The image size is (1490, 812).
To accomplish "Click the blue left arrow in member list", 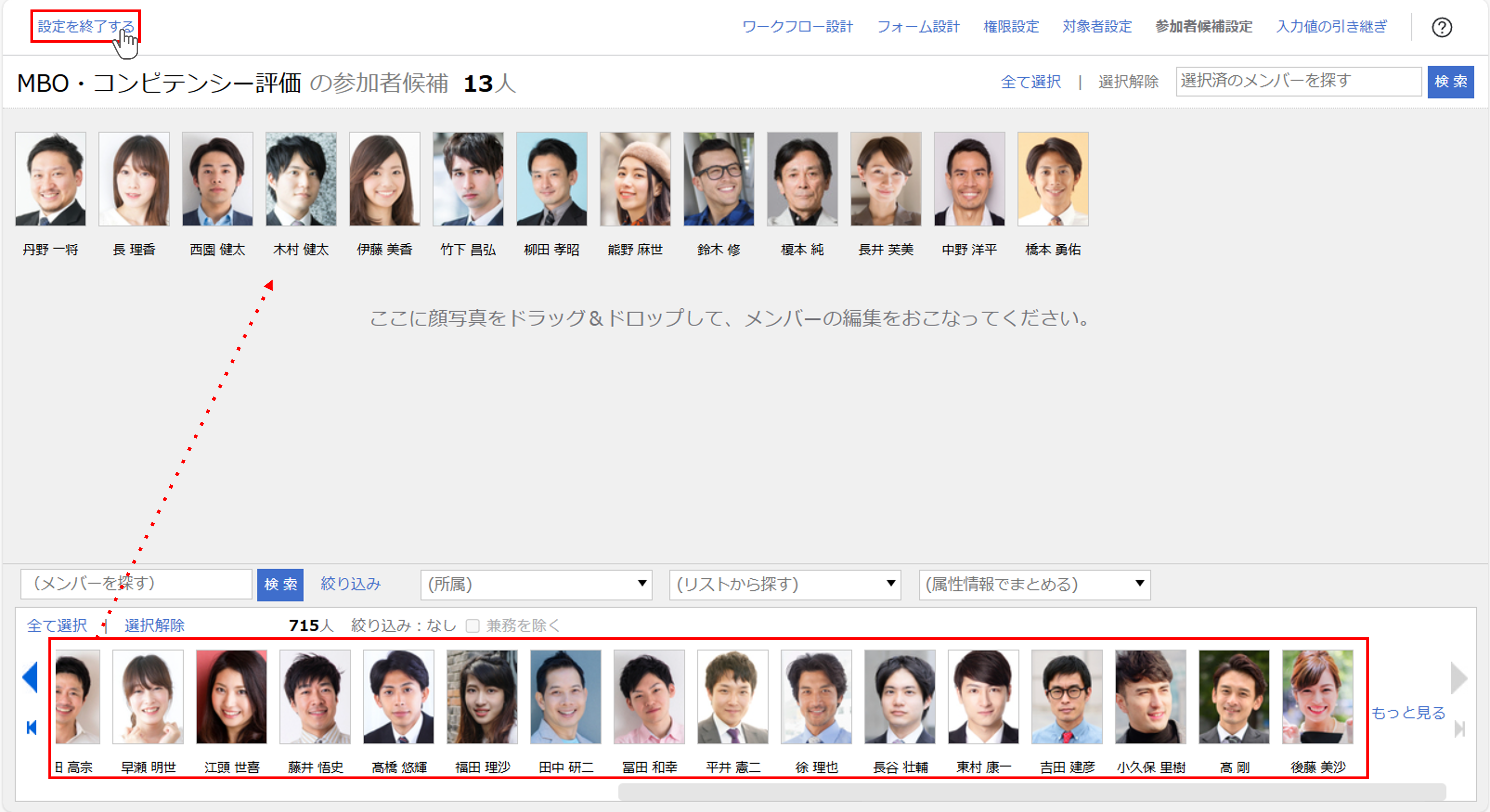I will pyautogui.click(x=30, y=677).
